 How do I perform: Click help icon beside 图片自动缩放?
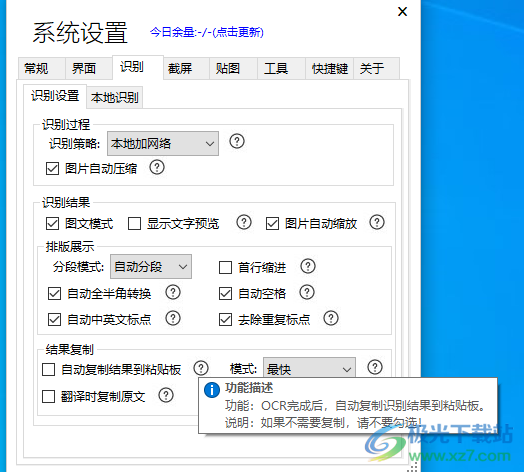377,222
